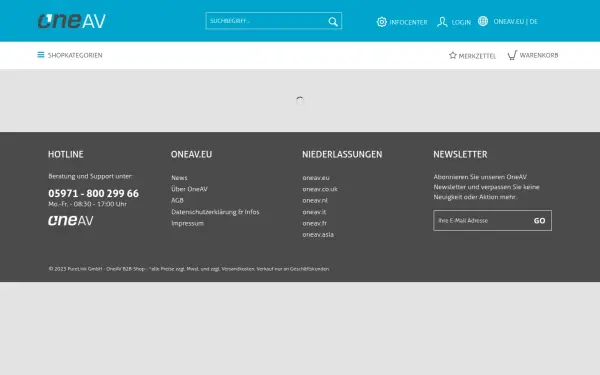Click the OneAV logo in the footer
This screenshot has width=600, height=375.
click(x=71, y=221)
